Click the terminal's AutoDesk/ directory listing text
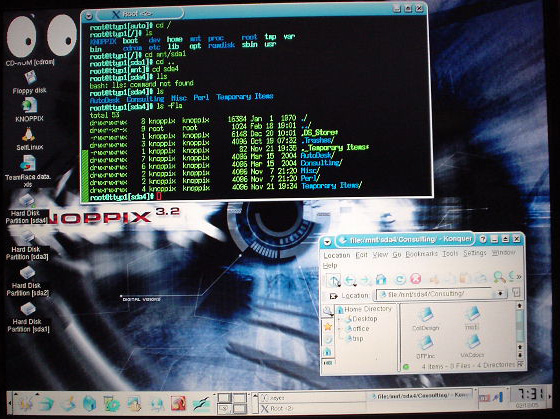560x419 pixels. coord(317,155)
